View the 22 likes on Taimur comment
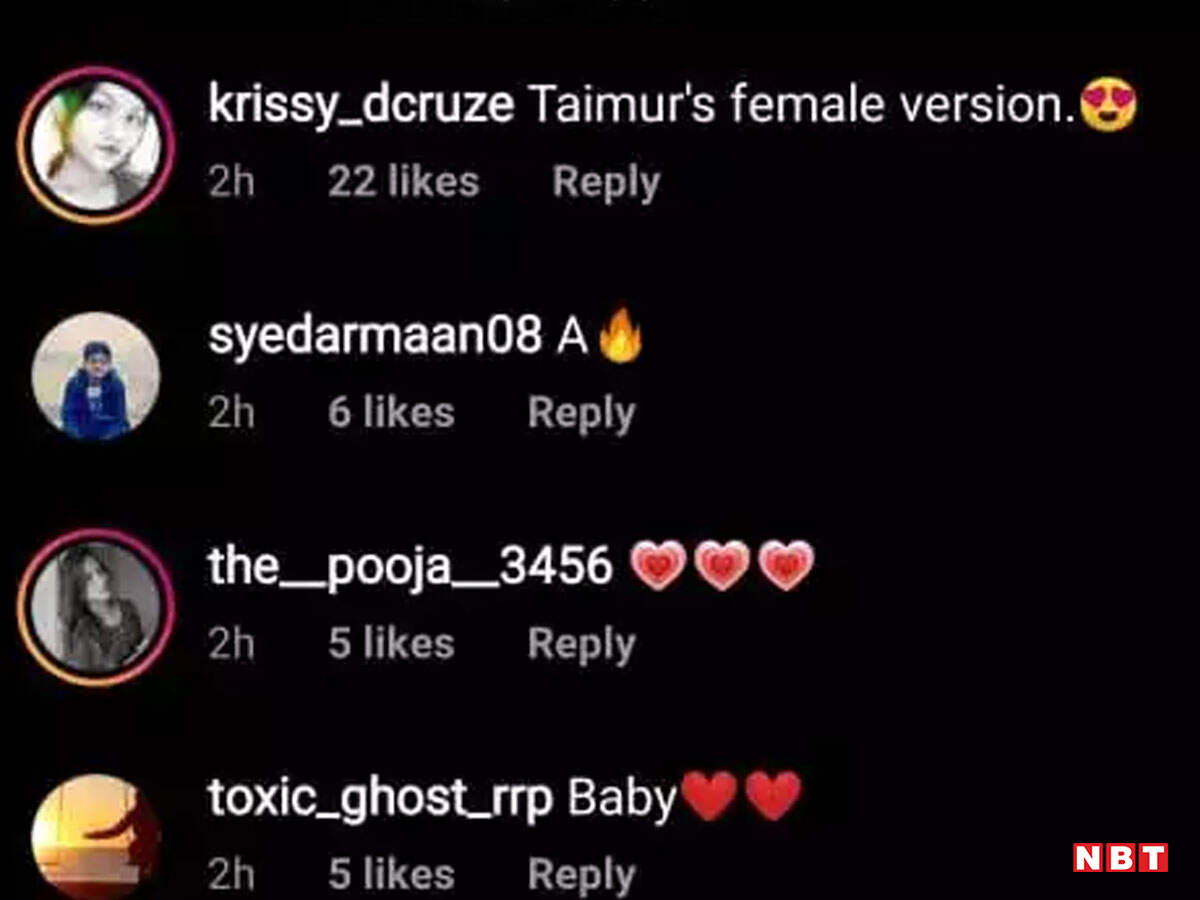1200x900 pixels. pos(403,182)
